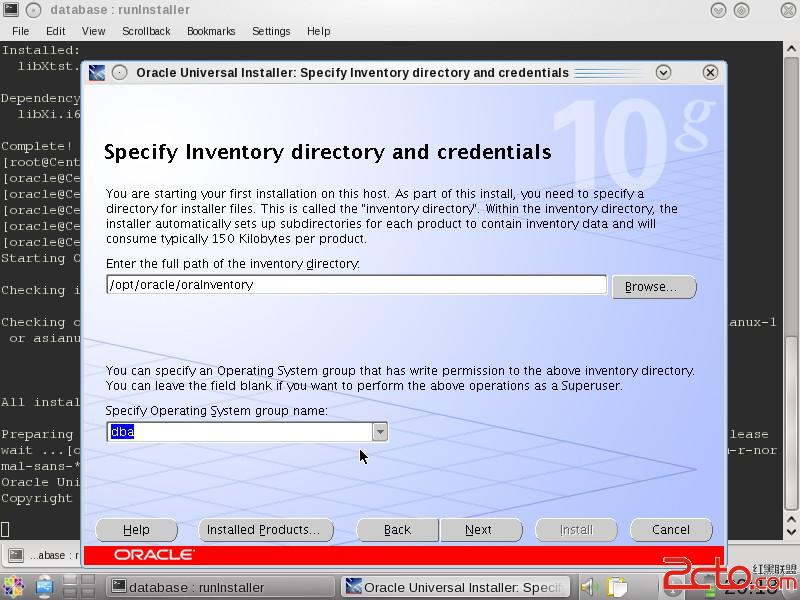Toggle the round sticky button on installer title
This screenshot has width=800, height=600.
coord(119,72)
